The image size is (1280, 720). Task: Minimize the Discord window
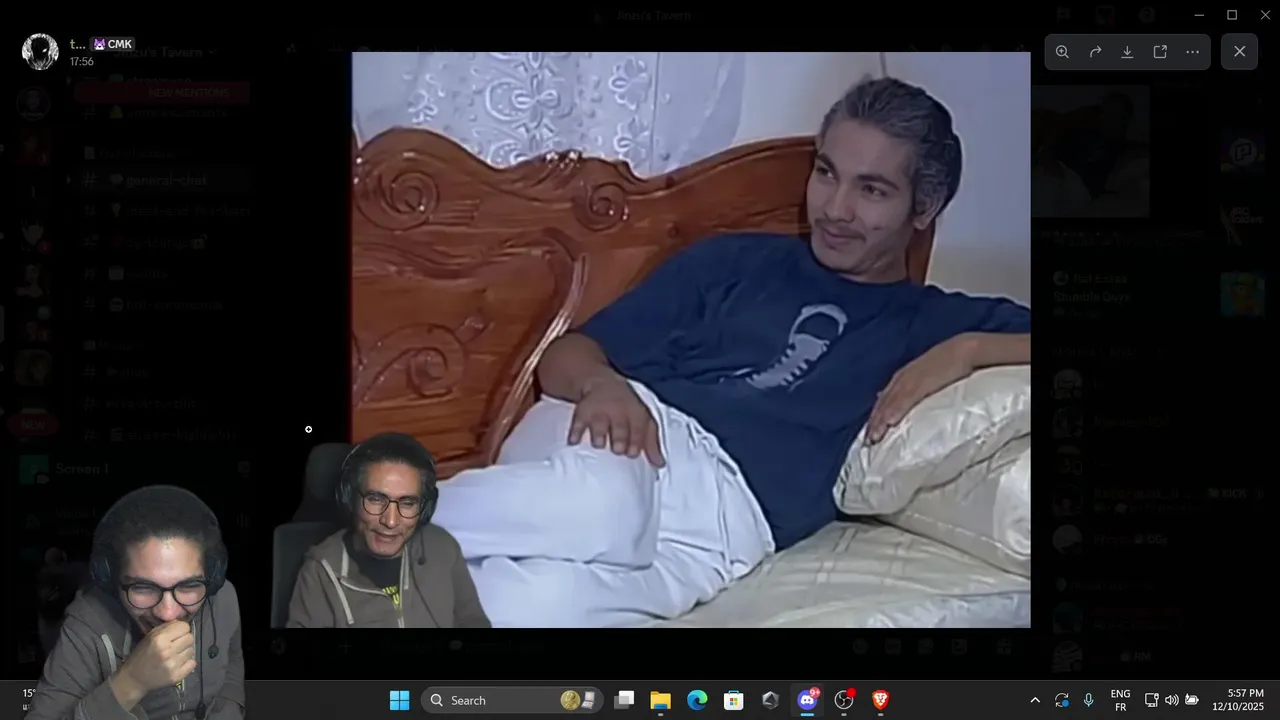click(x=1199, y=15)
